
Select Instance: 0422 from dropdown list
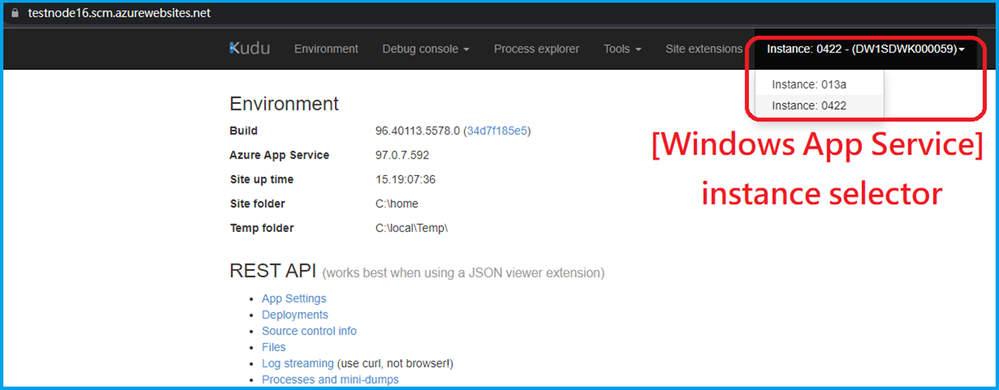pyautogui.click(x=819, y=106)
